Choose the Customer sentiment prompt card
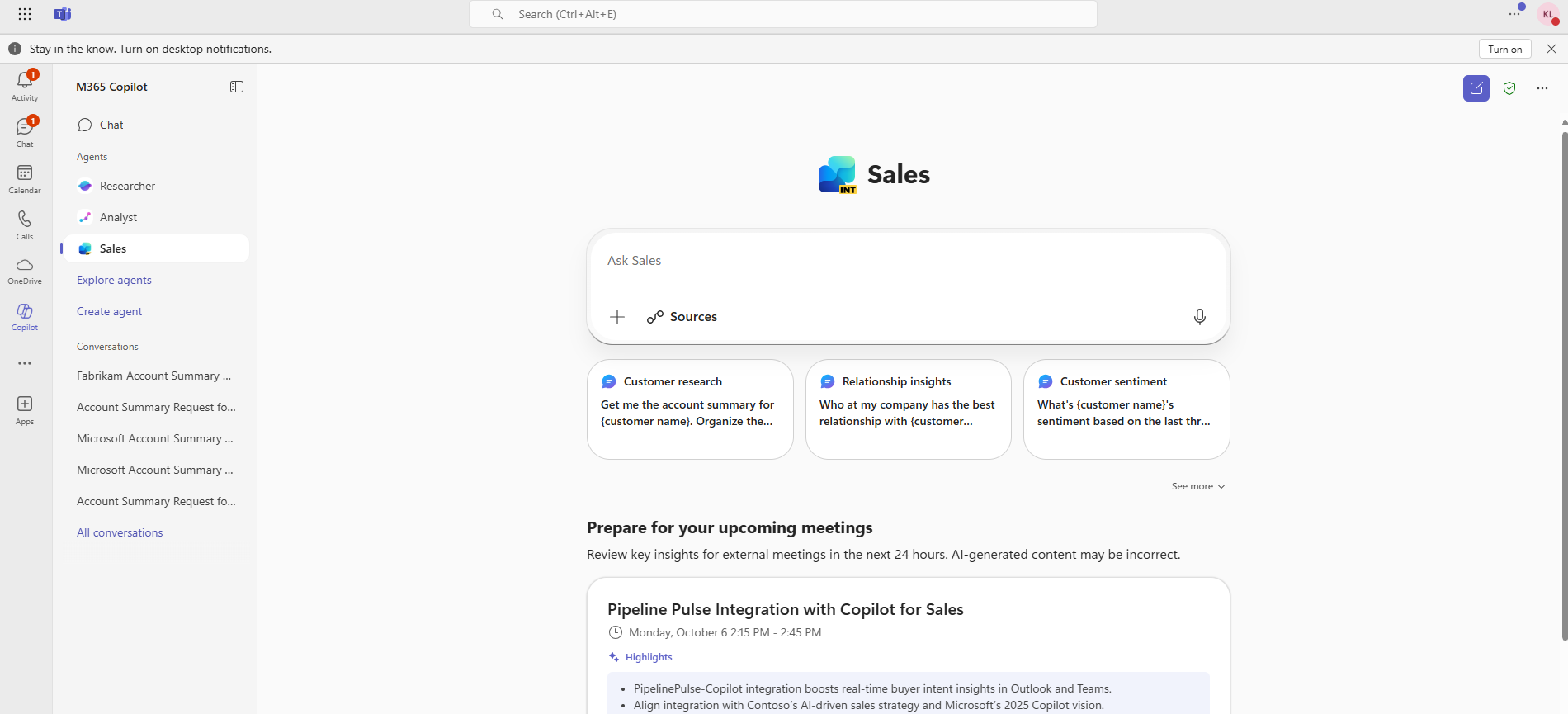 (x=1126, y=409)
